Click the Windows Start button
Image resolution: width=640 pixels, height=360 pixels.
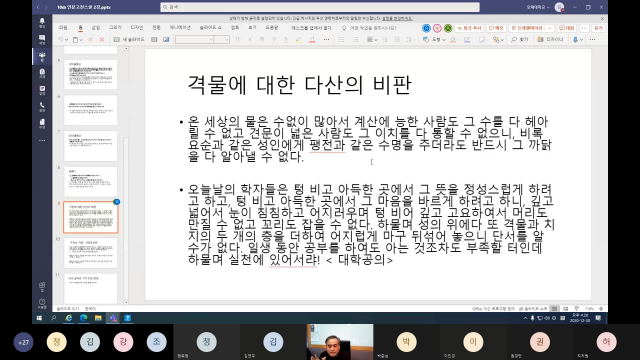point(39,318)
